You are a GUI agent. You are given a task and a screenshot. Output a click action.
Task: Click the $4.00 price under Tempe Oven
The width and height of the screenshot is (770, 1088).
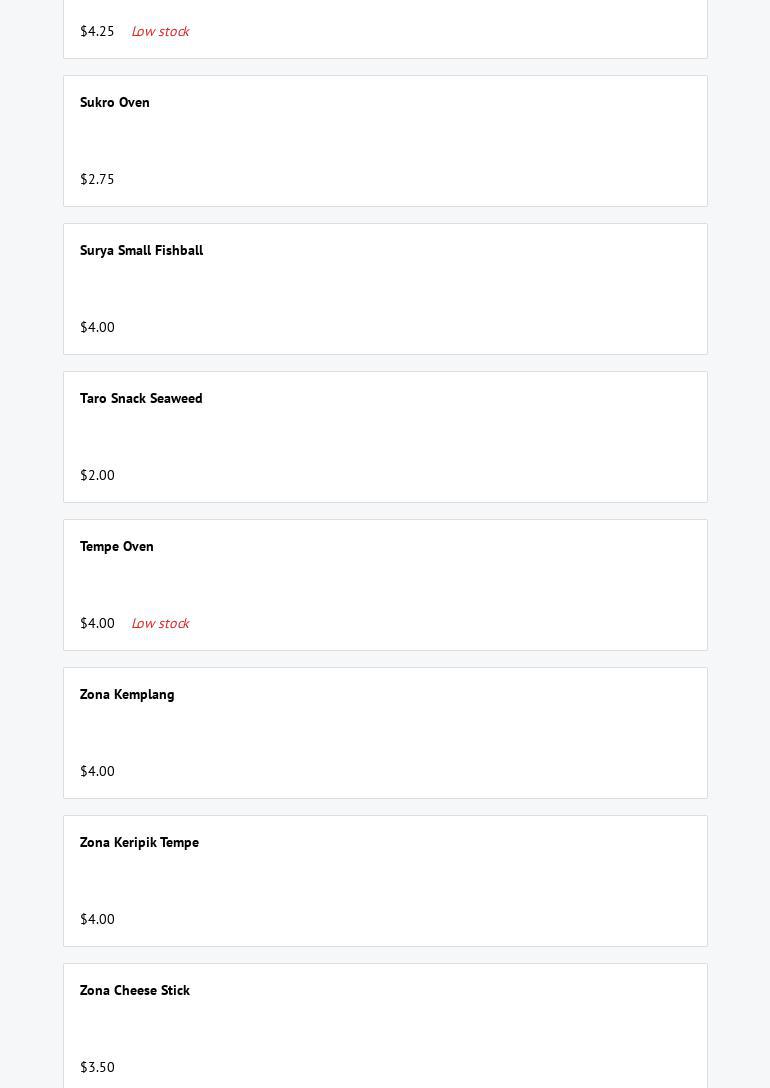pos(97,623)
